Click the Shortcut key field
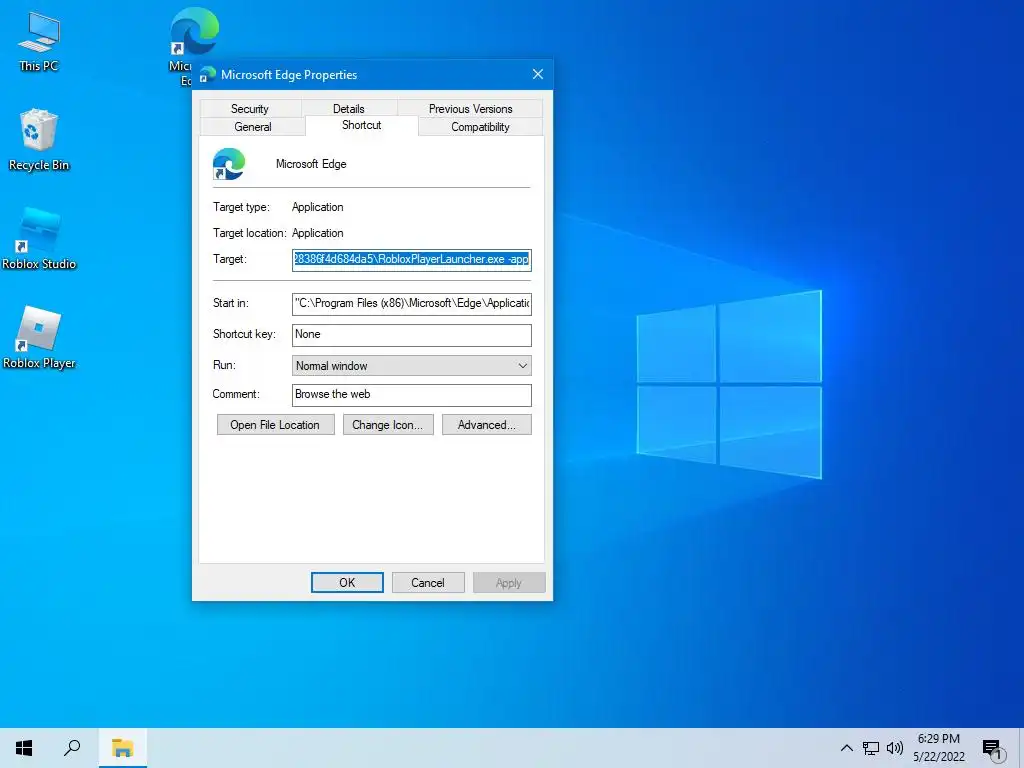The height and width of the screenshot is (768, 1024). click(x=411, y=334)
